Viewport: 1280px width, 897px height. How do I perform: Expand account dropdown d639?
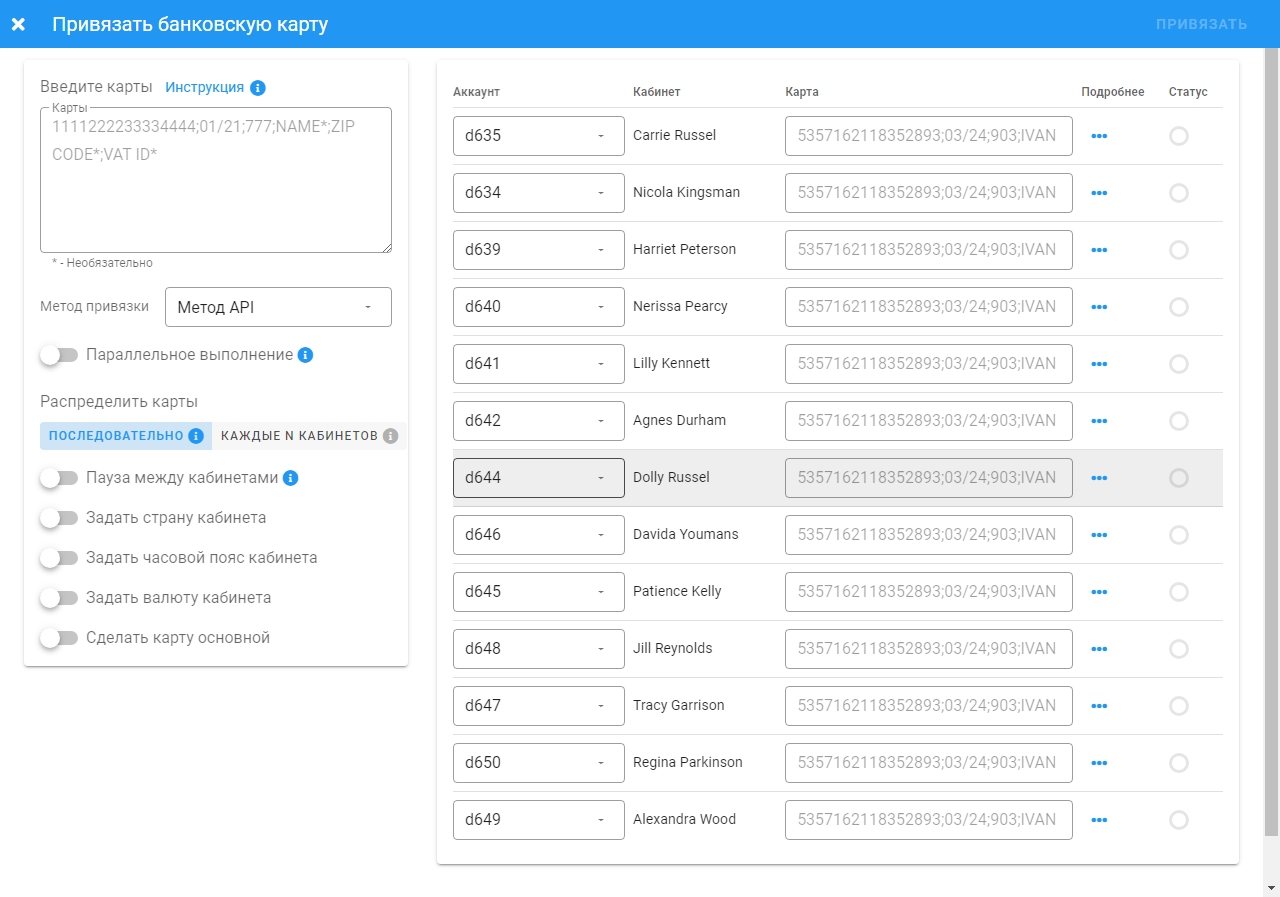coord(539,250)
